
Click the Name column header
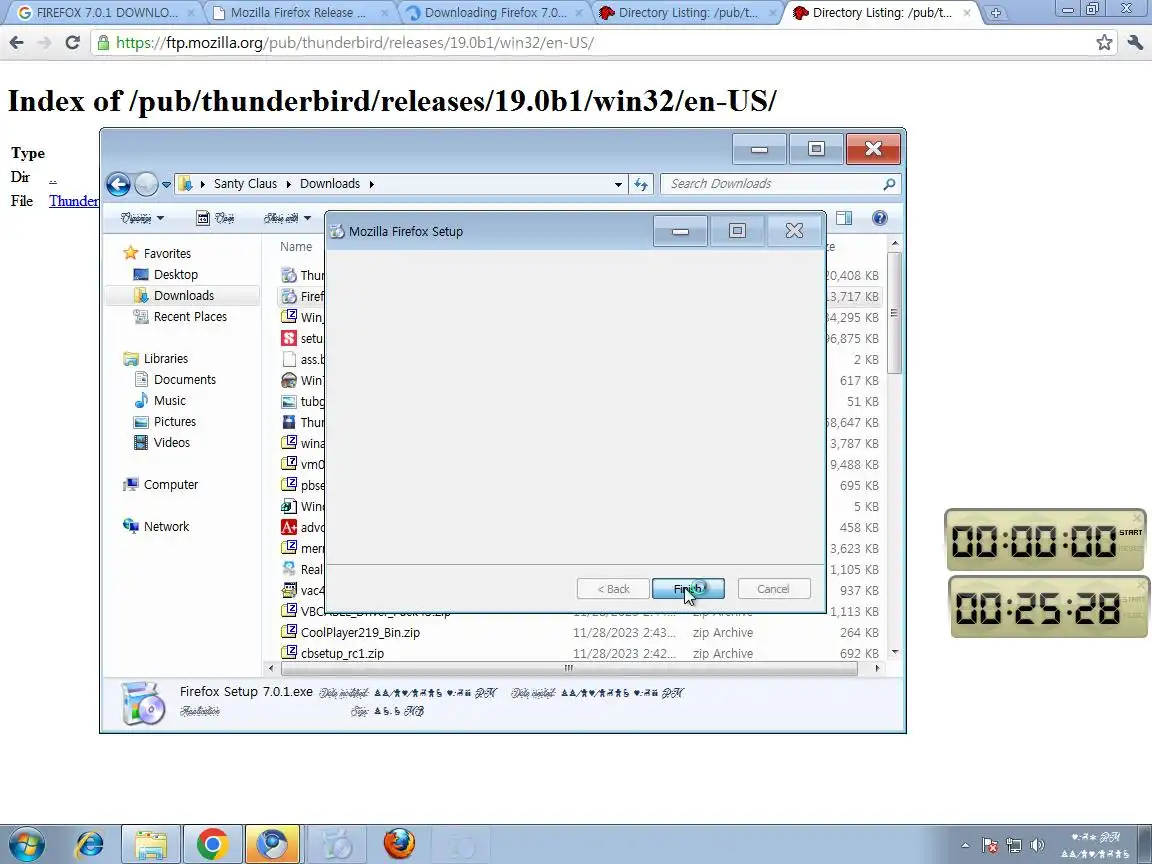pyautogui.click(x=296, y=247)
